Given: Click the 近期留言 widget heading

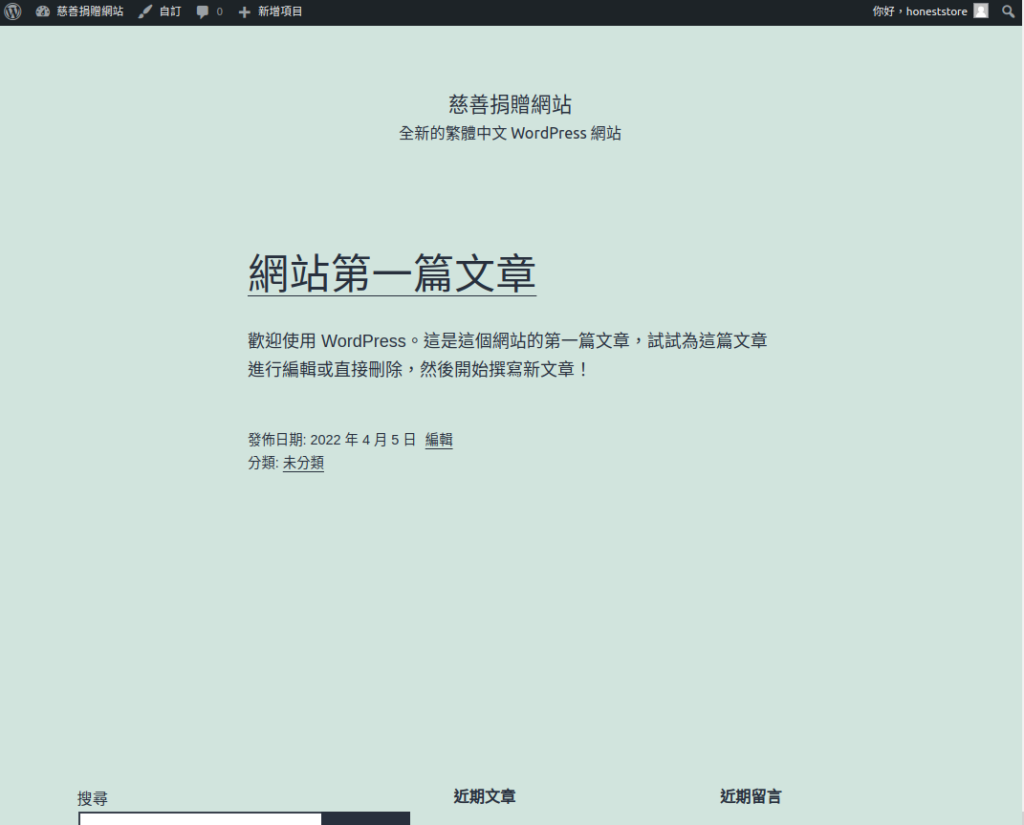Looking at the screenshot, I should (x=751, y=797).
